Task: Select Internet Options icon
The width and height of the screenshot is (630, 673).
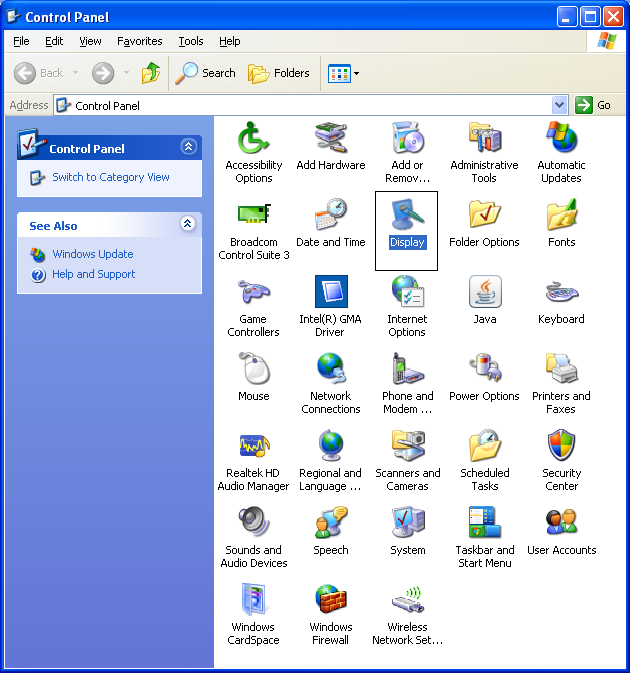Action: [x=407, y=291]
